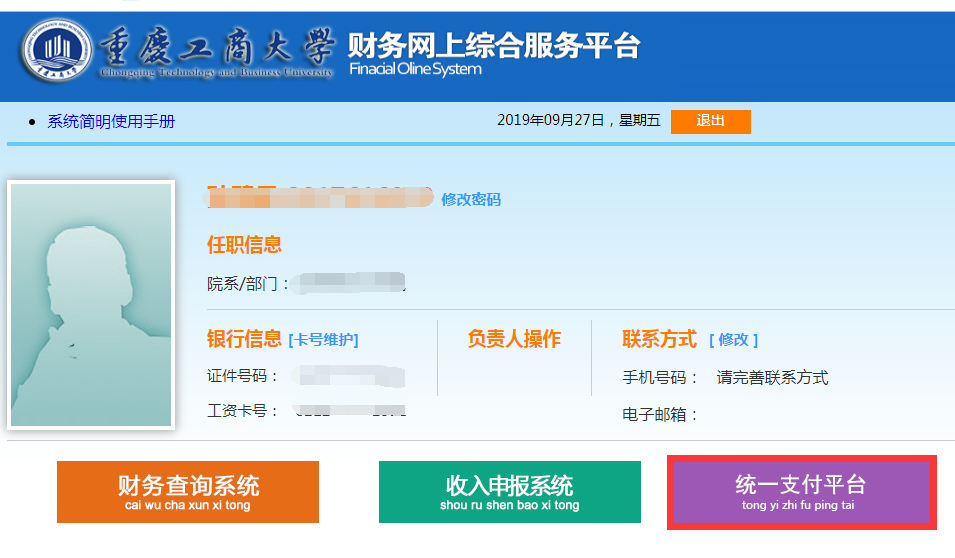Click the 联系方式 section heading

point(659,339)
